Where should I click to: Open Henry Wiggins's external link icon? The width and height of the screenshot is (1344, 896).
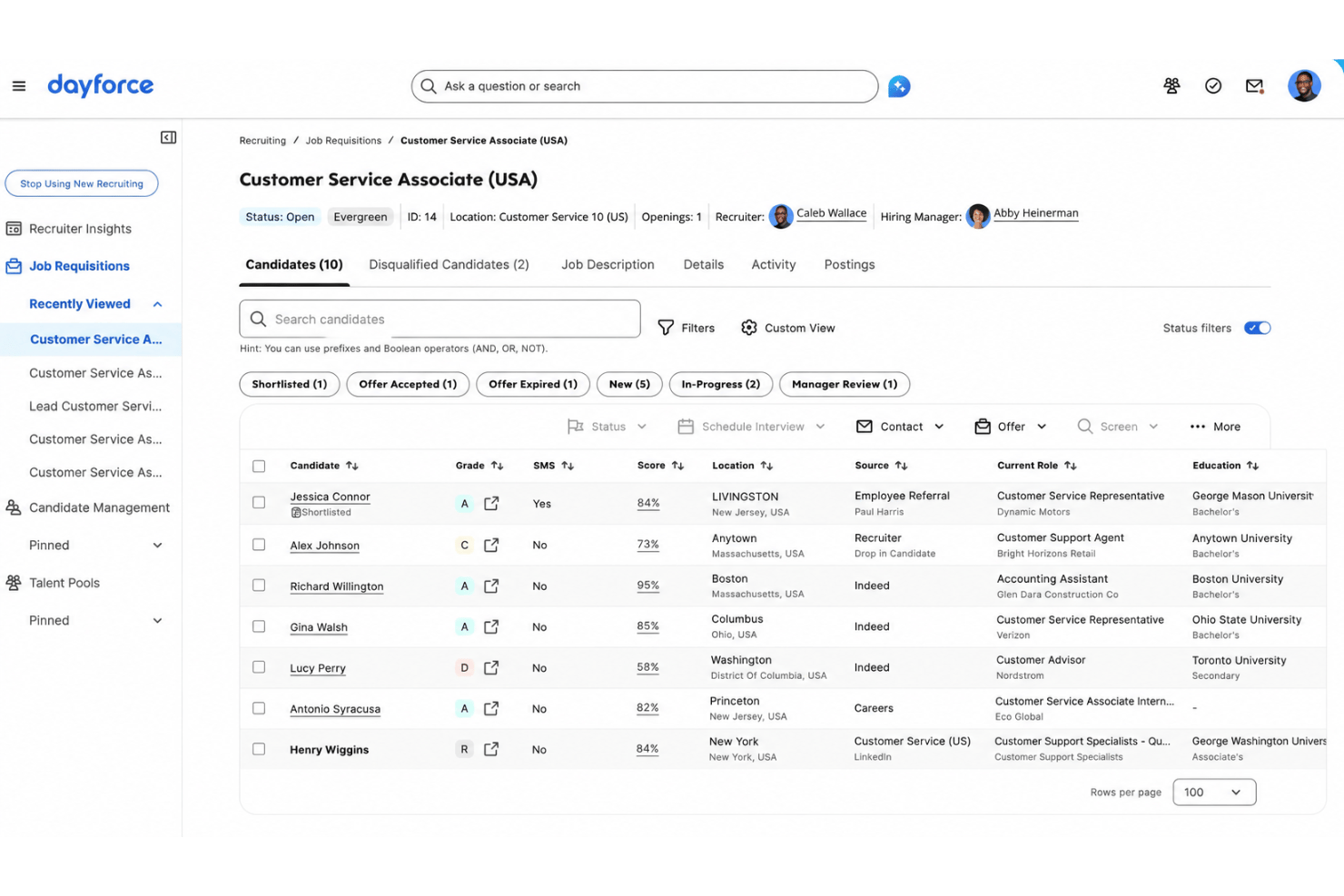491,749
